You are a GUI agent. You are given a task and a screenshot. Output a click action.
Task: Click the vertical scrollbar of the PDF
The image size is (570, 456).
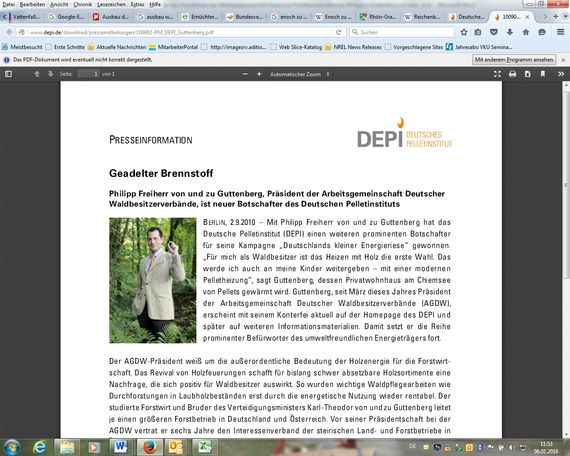pyautogui.click(x=566, y=259)
